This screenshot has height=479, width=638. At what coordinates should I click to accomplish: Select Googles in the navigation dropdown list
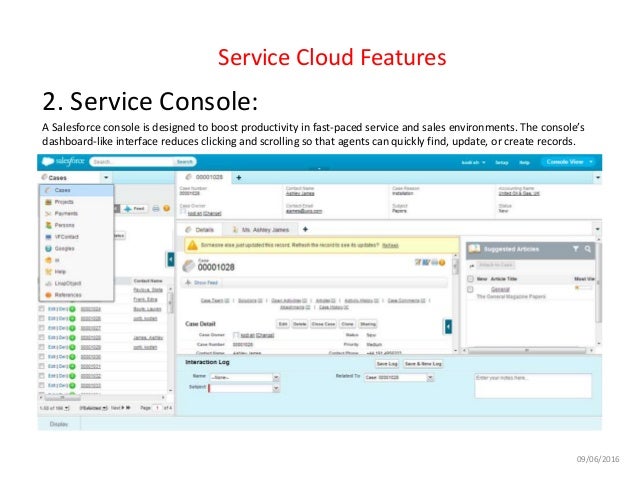click(76, 248)
